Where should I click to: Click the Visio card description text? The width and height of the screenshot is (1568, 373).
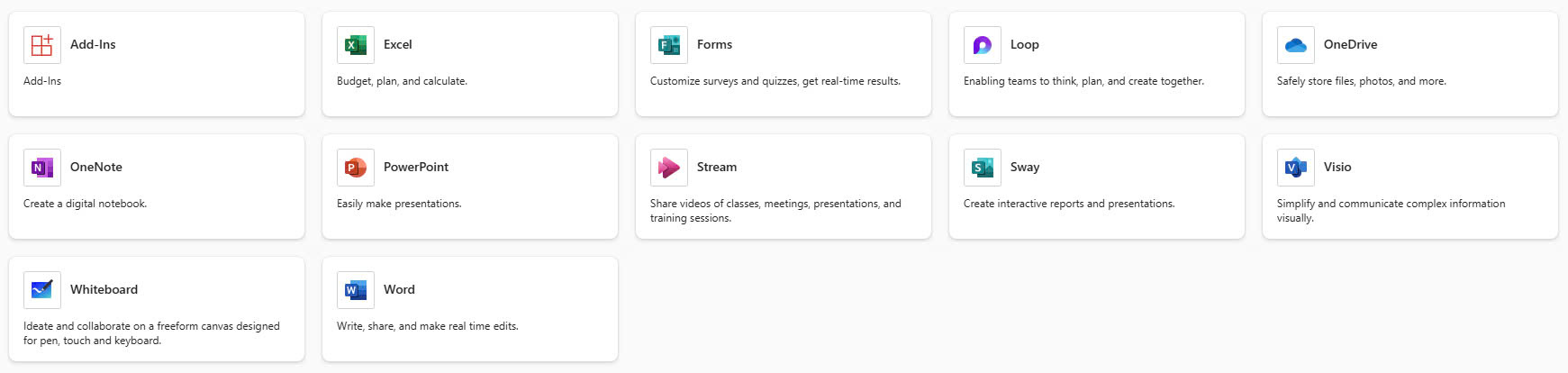1391,211
